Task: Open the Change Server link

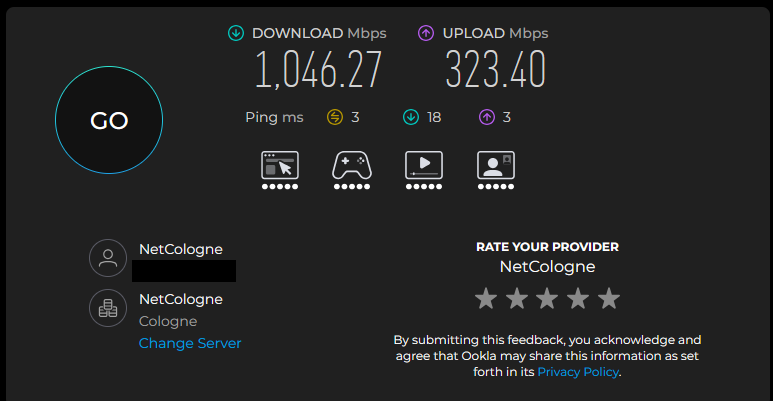Action: [x=190, y=343]
